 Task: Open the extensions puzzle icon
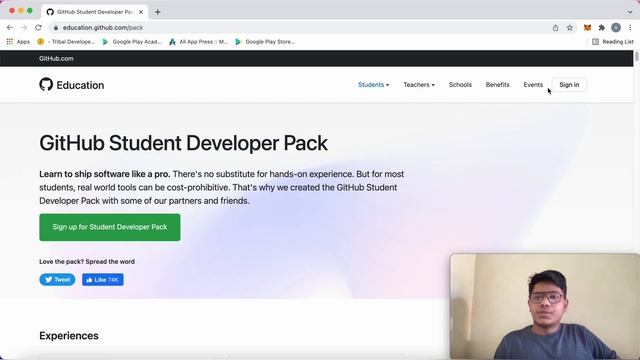[x=602, y=28]
